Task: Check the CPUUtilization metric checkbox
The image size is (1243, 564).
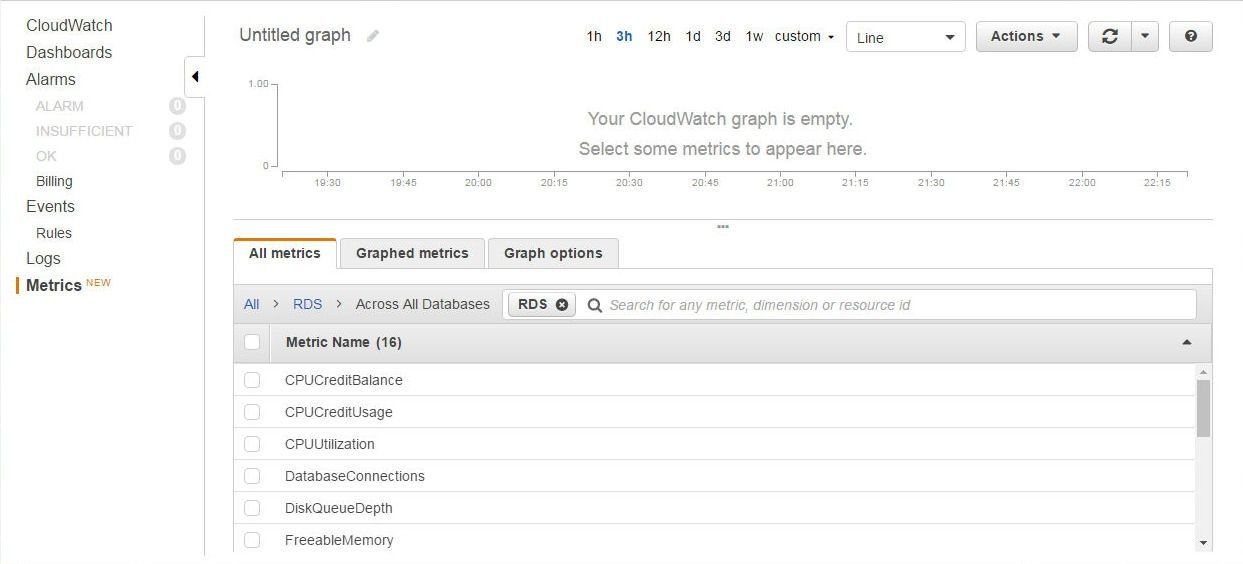Action: pyautogui.click(x=252, y=444)
